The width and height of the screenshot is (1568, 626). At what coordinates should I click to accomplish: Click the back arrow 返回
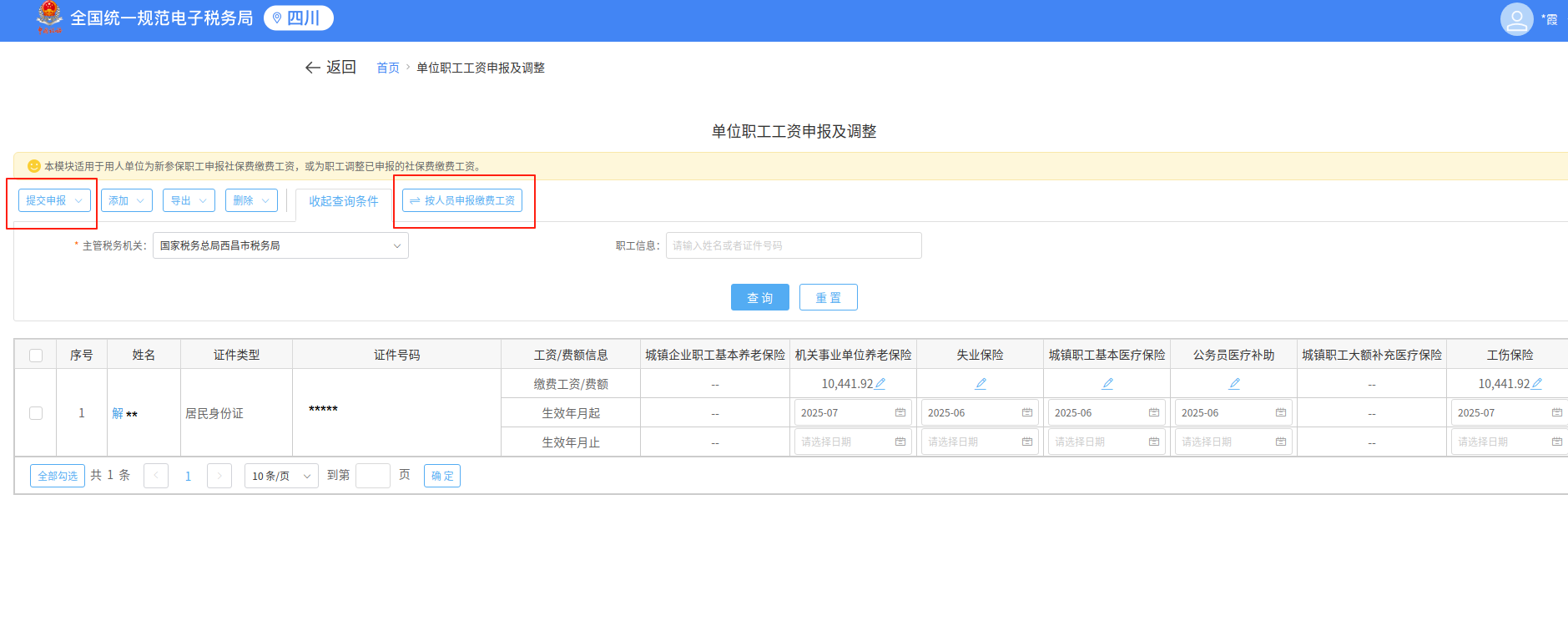(x=330, y=68)
